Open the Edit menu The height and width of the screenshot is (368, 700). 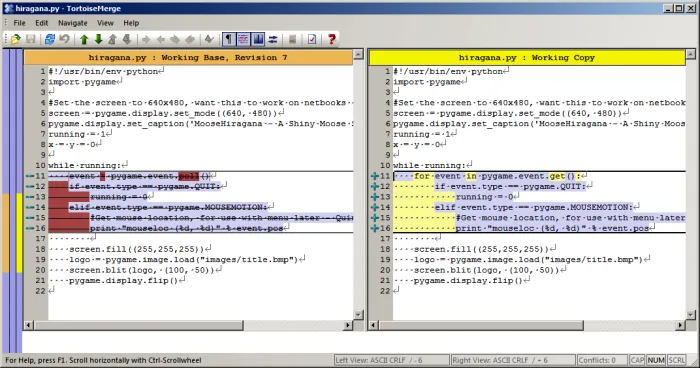tap(42, 23)
